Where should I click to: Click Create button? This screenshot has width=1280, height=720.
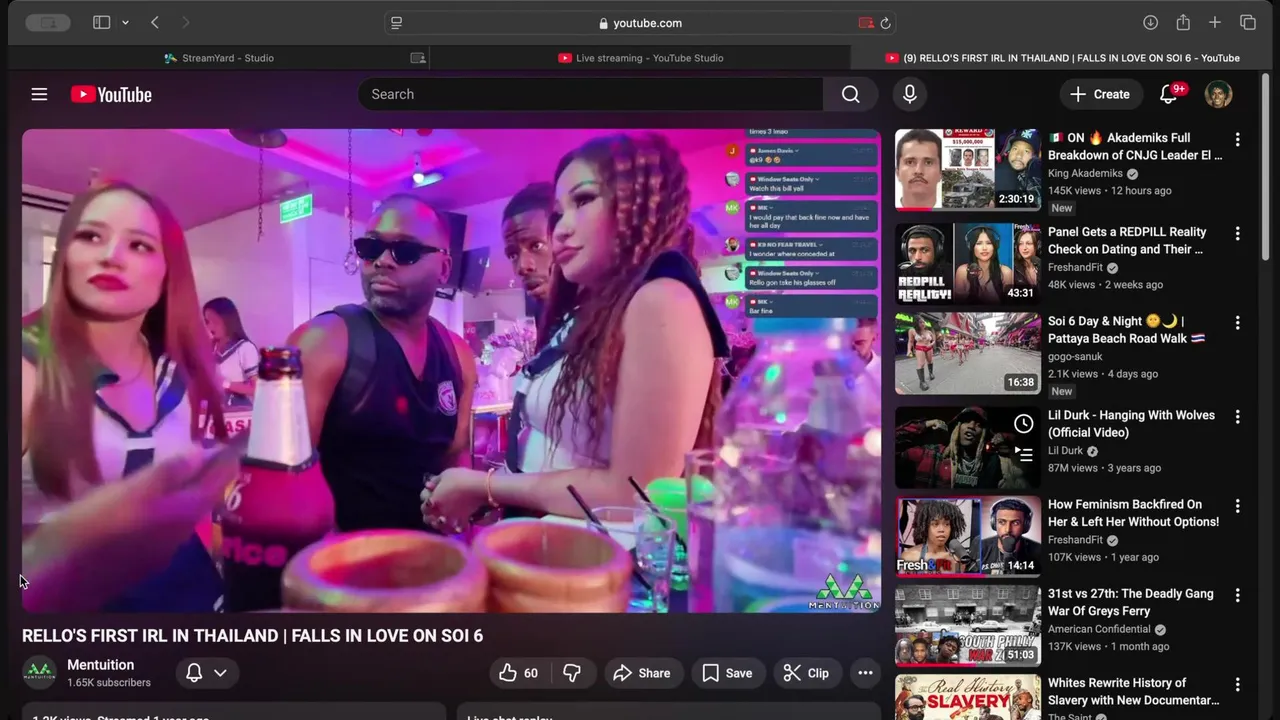click(1100, 94)
